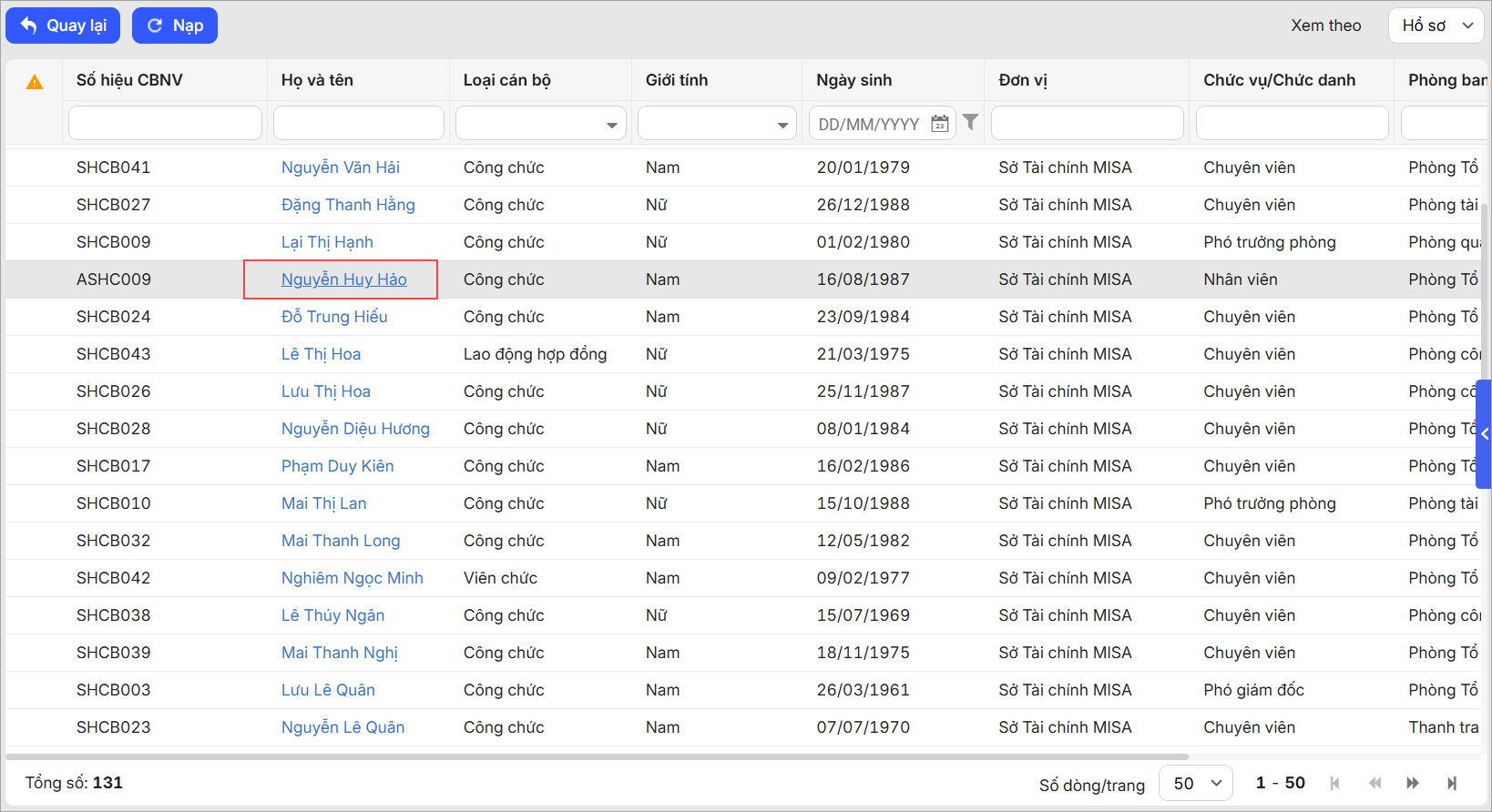This screenshot has width=1492, height=812.
Task: Click the Số hiệu CBNV filter field
Action: coord(165,123)
